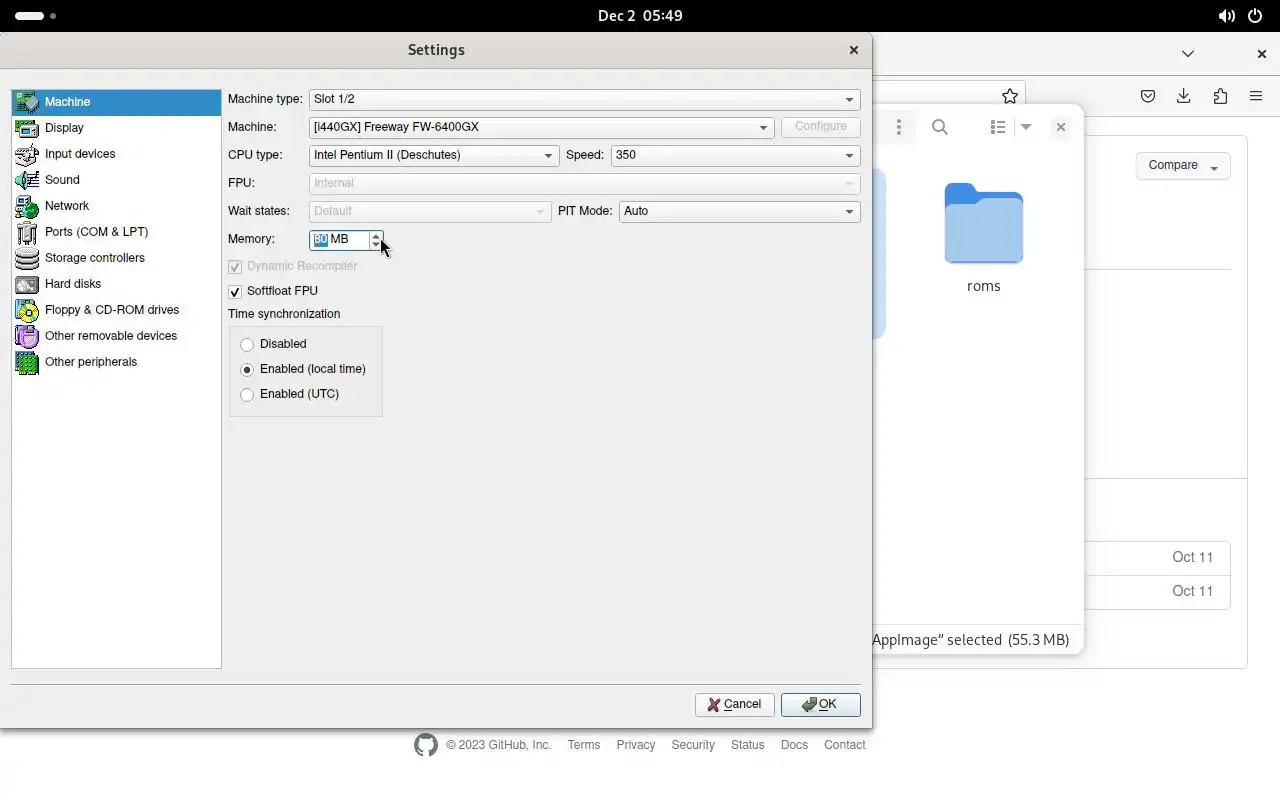The width and height of the screenshot is (1280, 800).
Task: Click the Hard disks icon
Action: [x=27, y=284]
